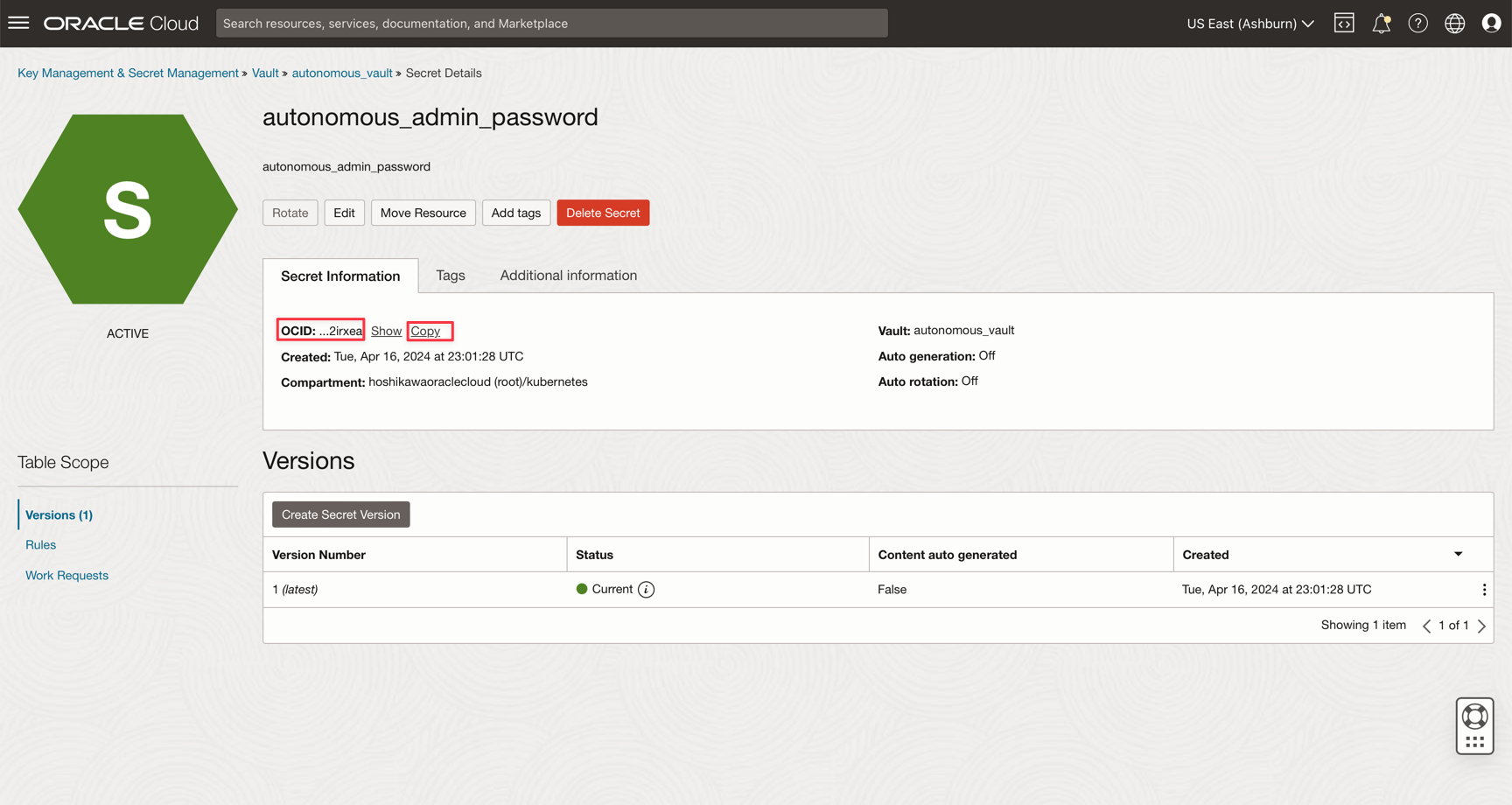Click the Versions section heading
Viewport: 1512px width, 805px height.
[x=309, y=460]
